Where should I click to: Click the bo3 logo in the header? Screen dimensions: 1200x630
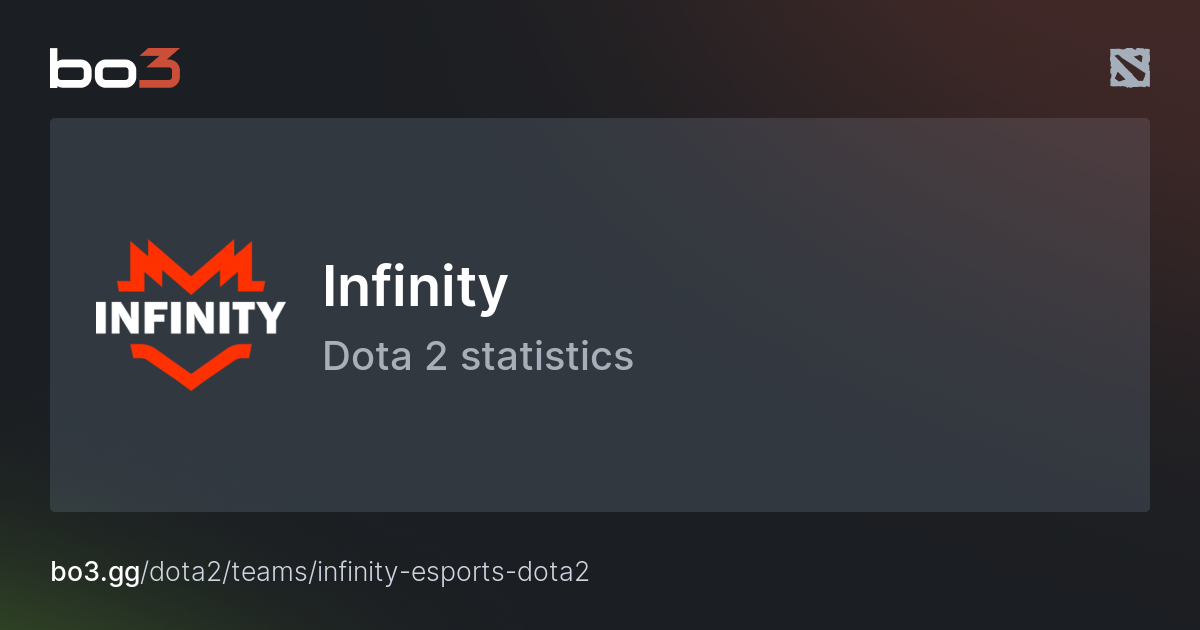tap(115, 68)
